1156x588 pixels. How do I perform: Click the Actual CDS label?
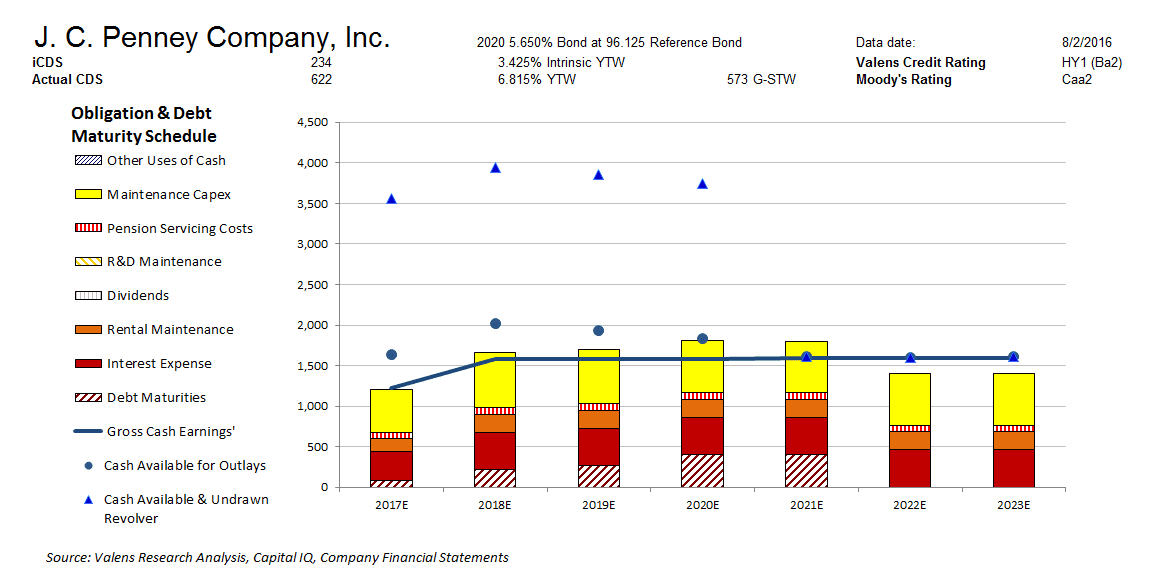coord(67,80)
